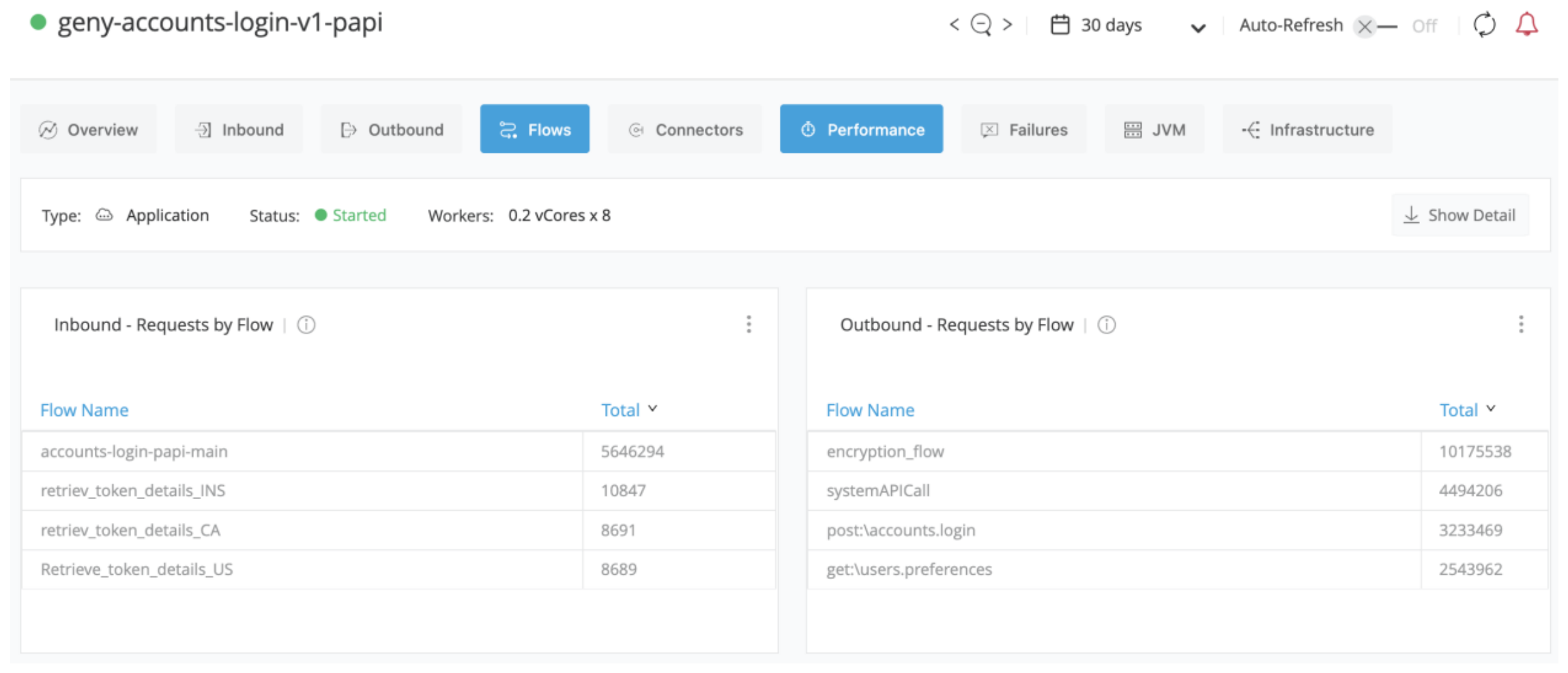
Task: Click the 5646294 total value
Action: point(633,451)
